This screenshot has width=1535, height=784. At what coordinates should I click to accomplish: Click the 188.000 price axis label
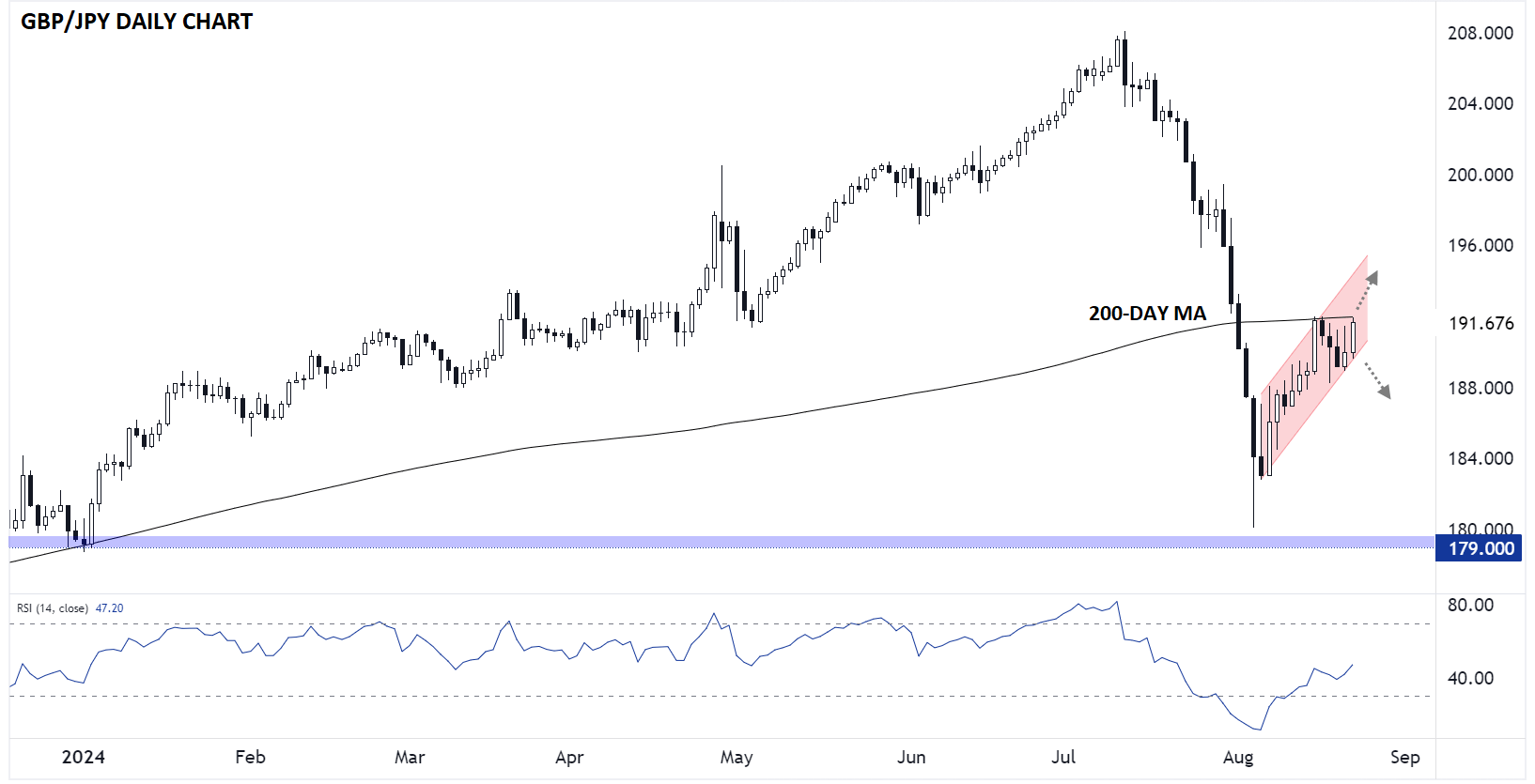[1481, 388]
